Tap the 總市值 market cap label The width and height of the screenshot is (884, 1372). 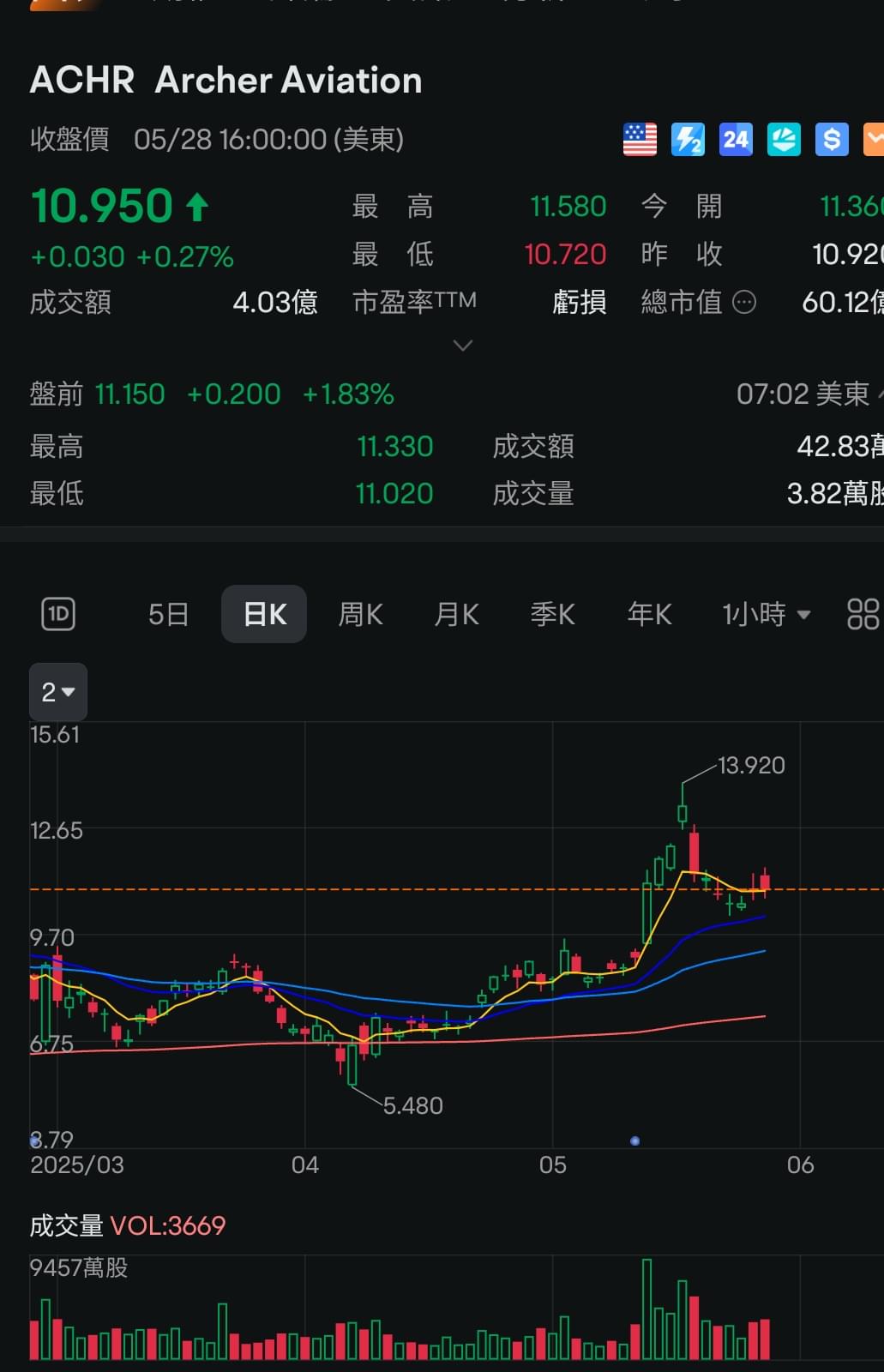tap(682, 302)
